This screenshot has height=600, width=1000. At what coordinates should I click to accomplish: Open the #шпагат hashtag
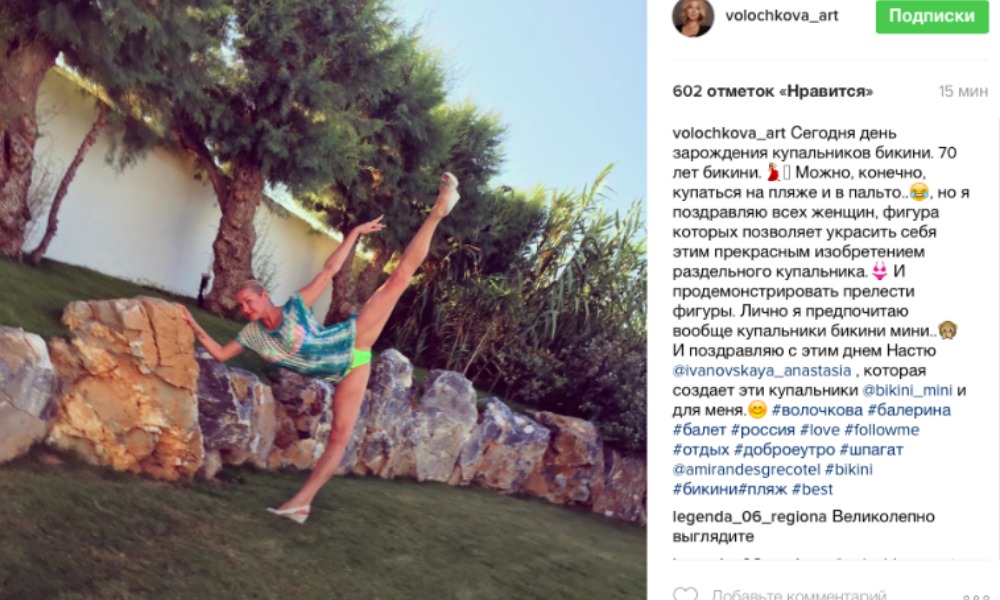[x=871, y=450]
